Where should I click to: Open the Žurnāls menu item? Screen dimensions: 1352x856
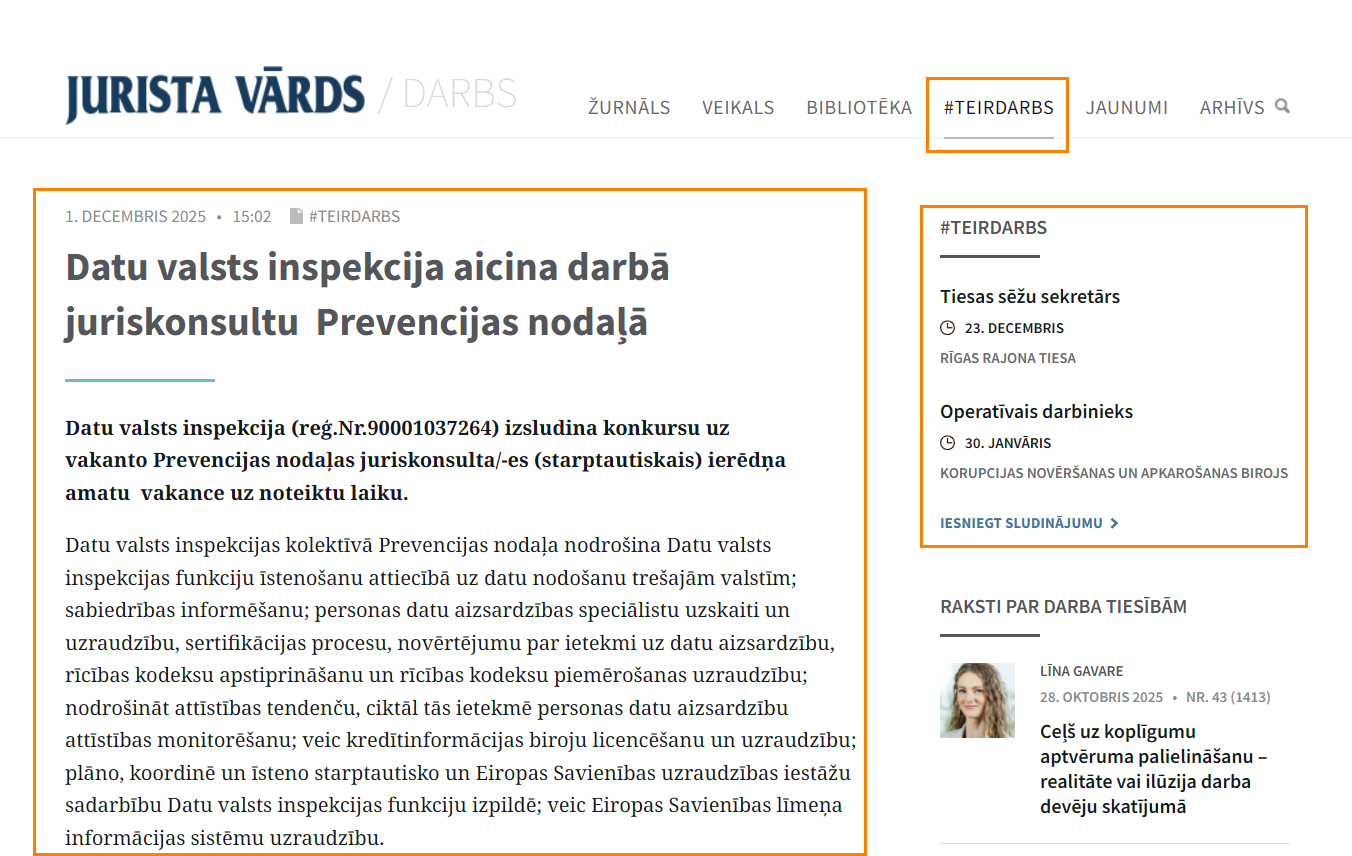[629, 107]
